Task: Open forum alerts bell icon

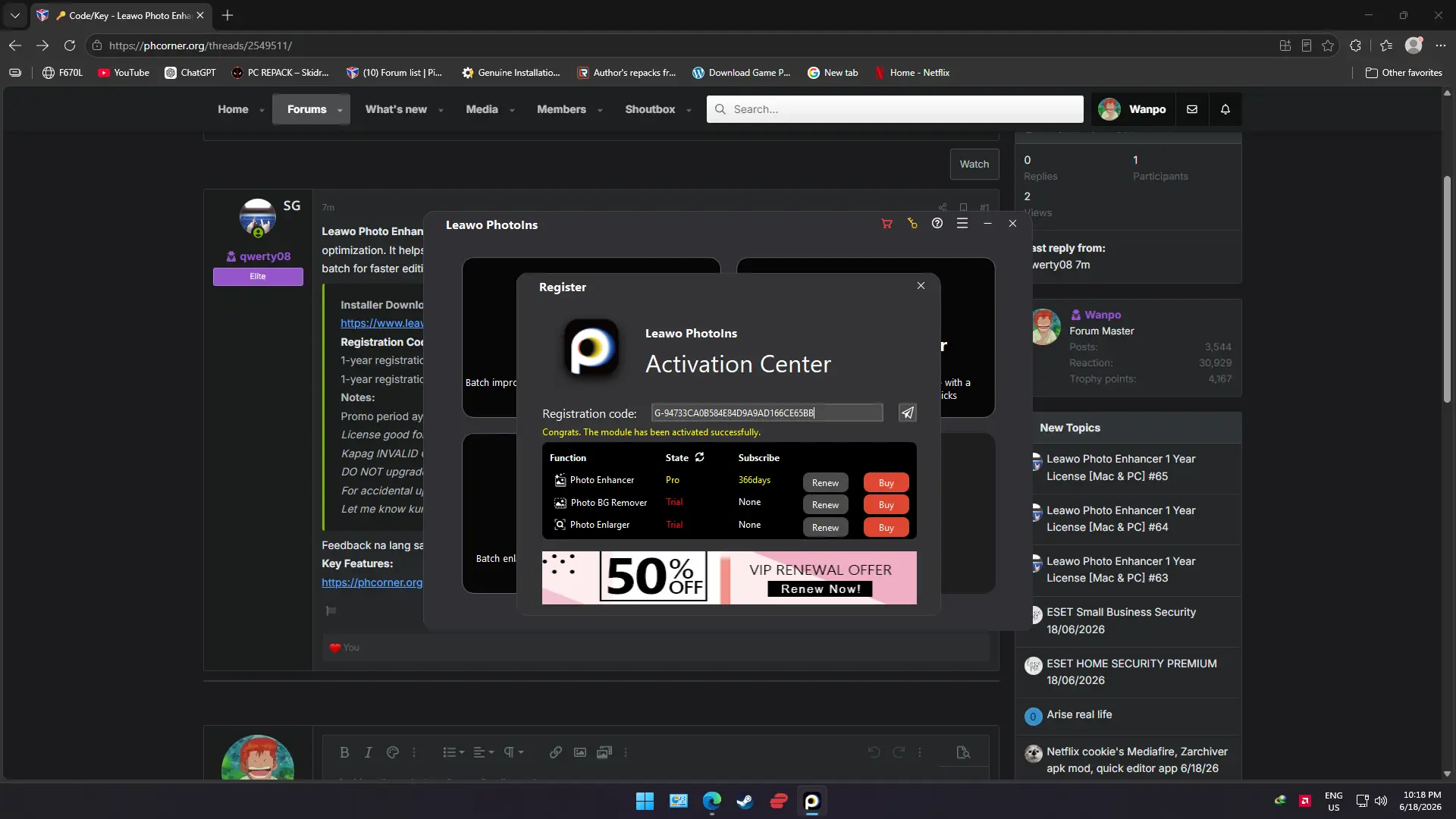Action: click(1225, 109)
